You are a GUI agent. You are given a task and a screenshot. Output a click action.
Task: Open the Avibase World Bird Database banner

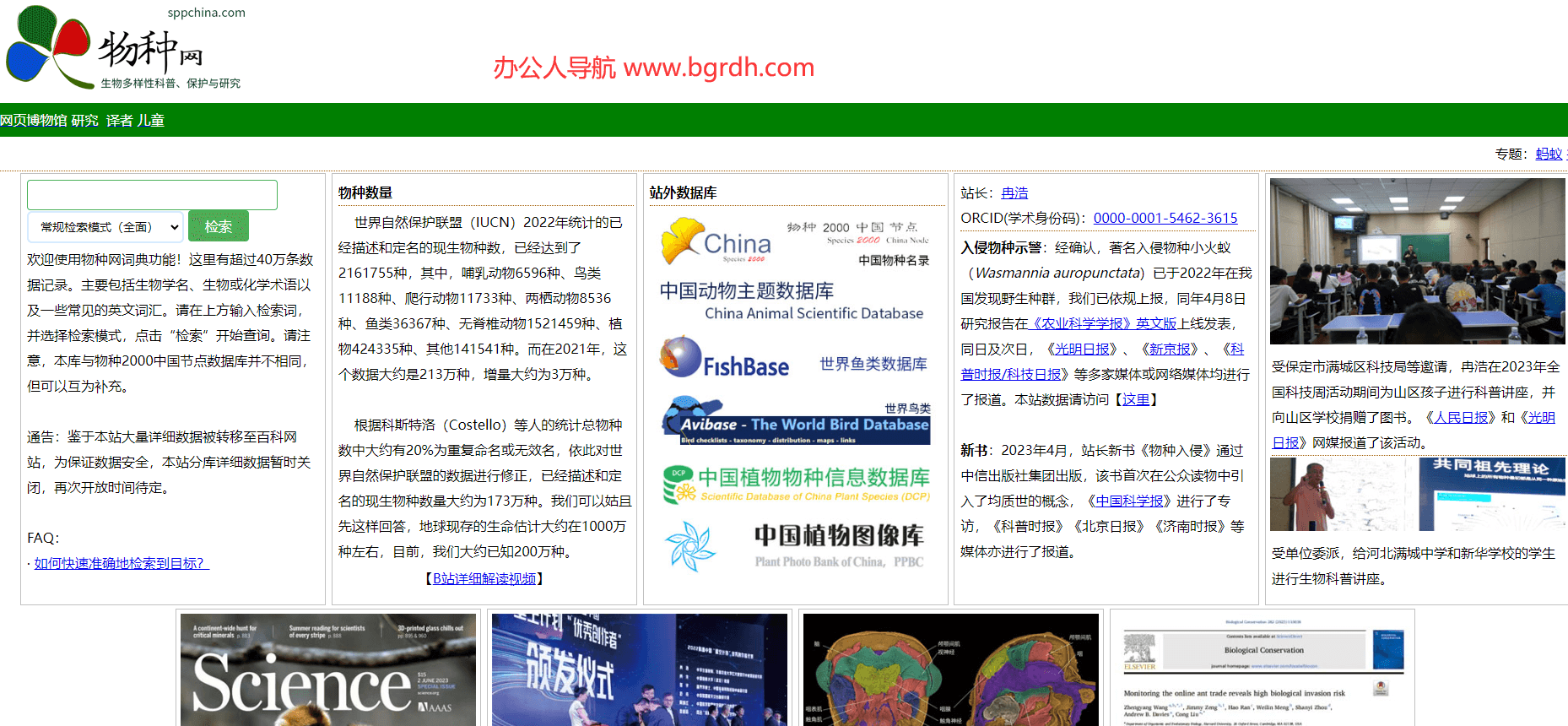point(795,420)
